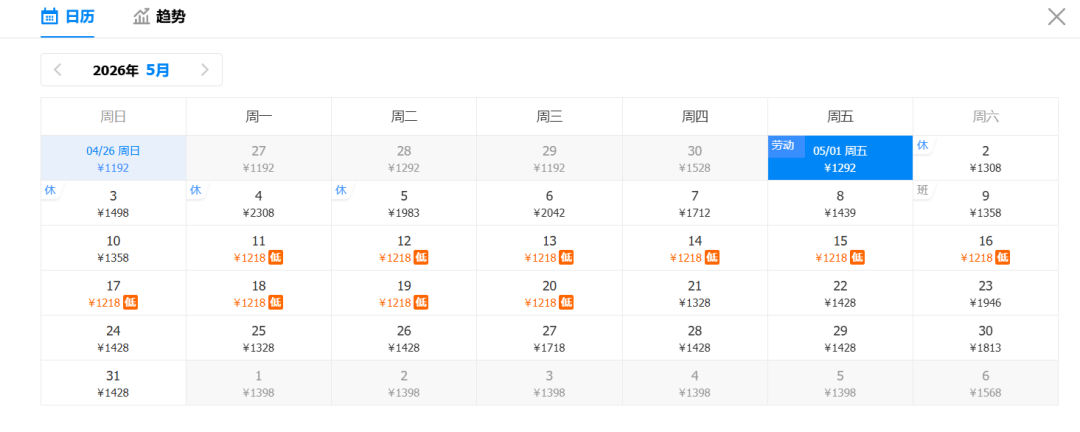Click the 班 workday badge on May 9
The image size is (1080, 432).
(923, 190)
